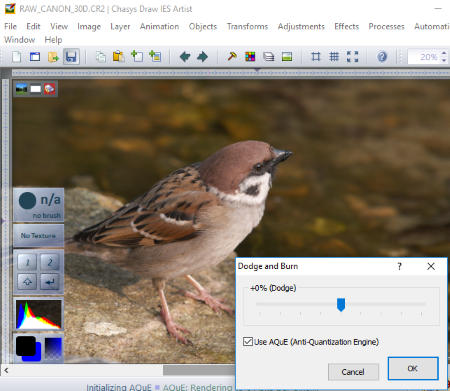Click the landscape thumbnail icon on canvas
The image size is (450, 391).
pos(21,89)
